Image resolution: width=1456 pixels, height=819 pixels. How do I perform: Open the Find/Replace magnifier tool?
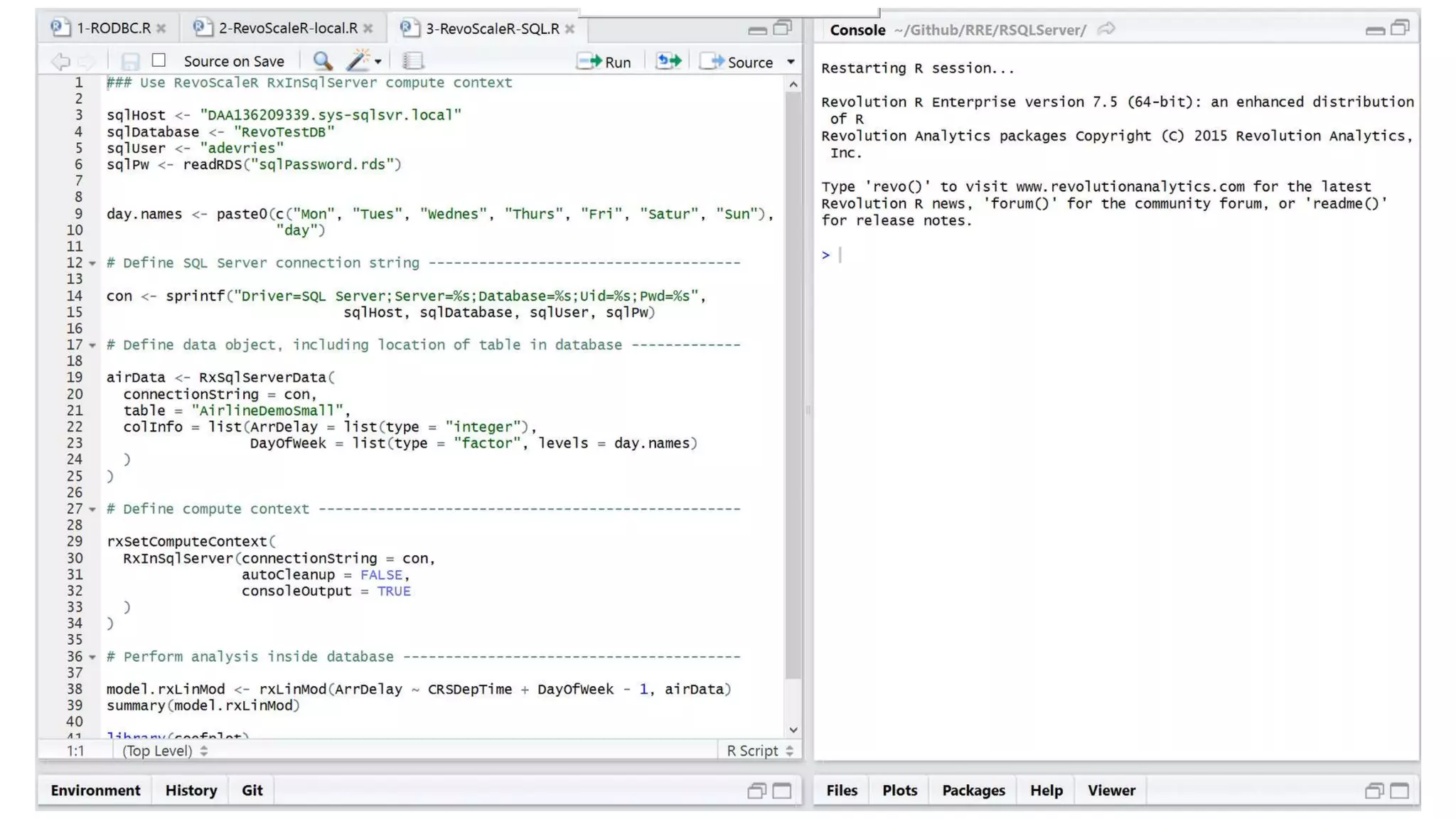click(x=322, y=61)
